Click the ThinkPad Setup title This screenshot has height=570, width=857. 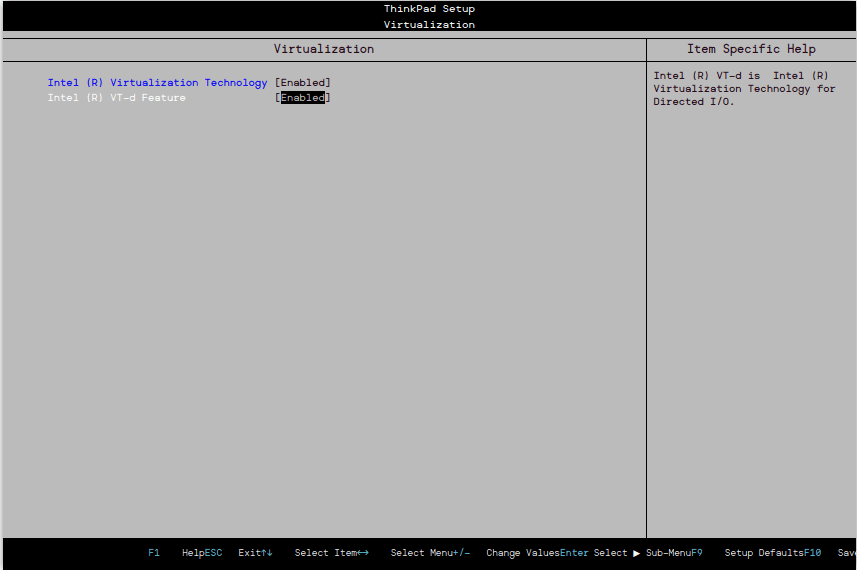tap(429, 9)
